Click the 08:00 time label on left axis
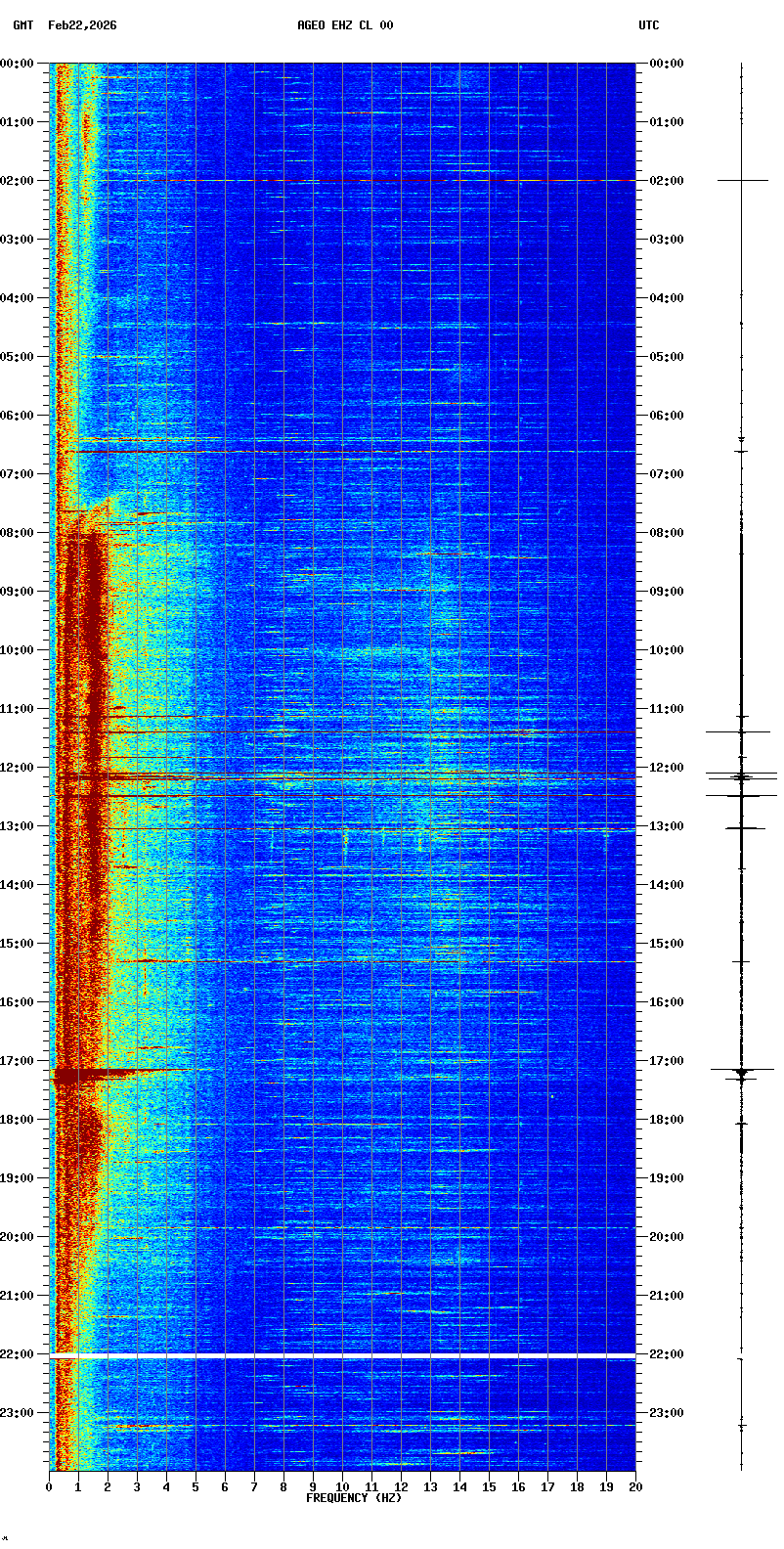The height and width of the screenshot is (1549, 784). click(x=18, y=533)
